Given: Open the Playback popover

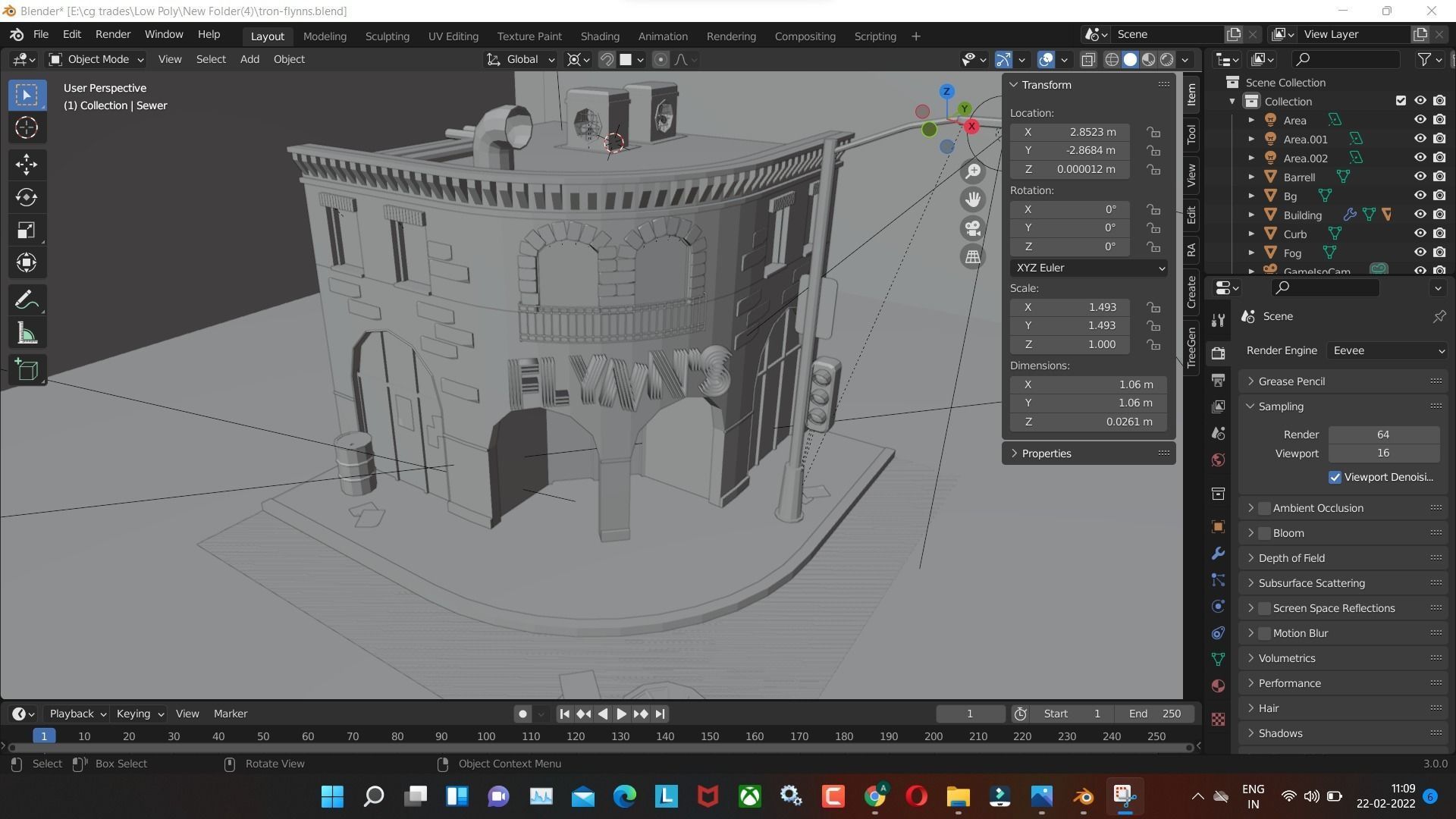Looking at the screenshot, I should pos(77,714).
